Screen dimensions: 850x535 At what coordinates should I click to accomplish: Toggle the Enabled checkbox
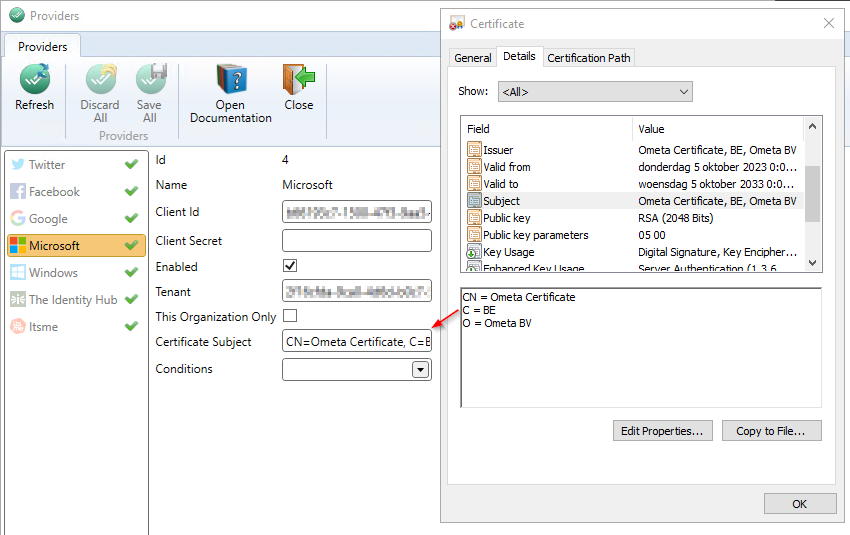coord(290,266)
